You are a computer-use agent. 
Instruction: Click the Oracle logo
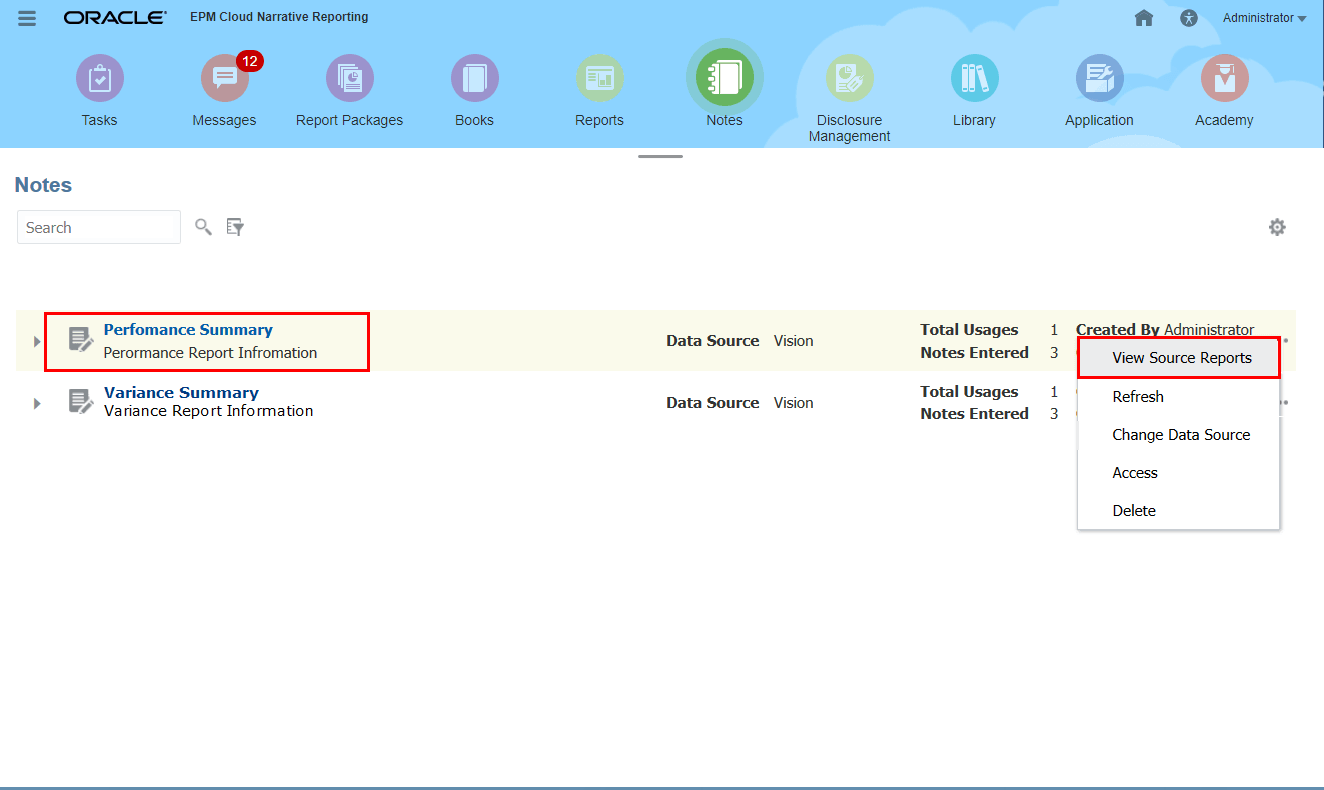coord(115,18)
